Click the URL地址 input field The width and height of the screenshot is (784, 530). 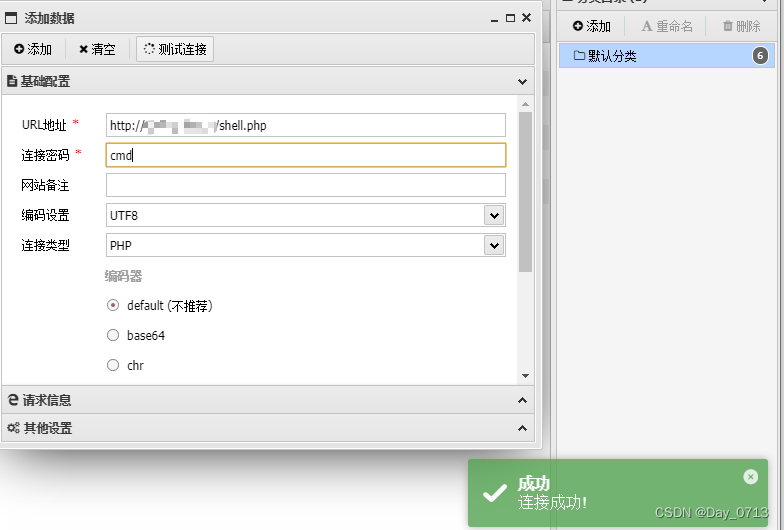(306, 125)
